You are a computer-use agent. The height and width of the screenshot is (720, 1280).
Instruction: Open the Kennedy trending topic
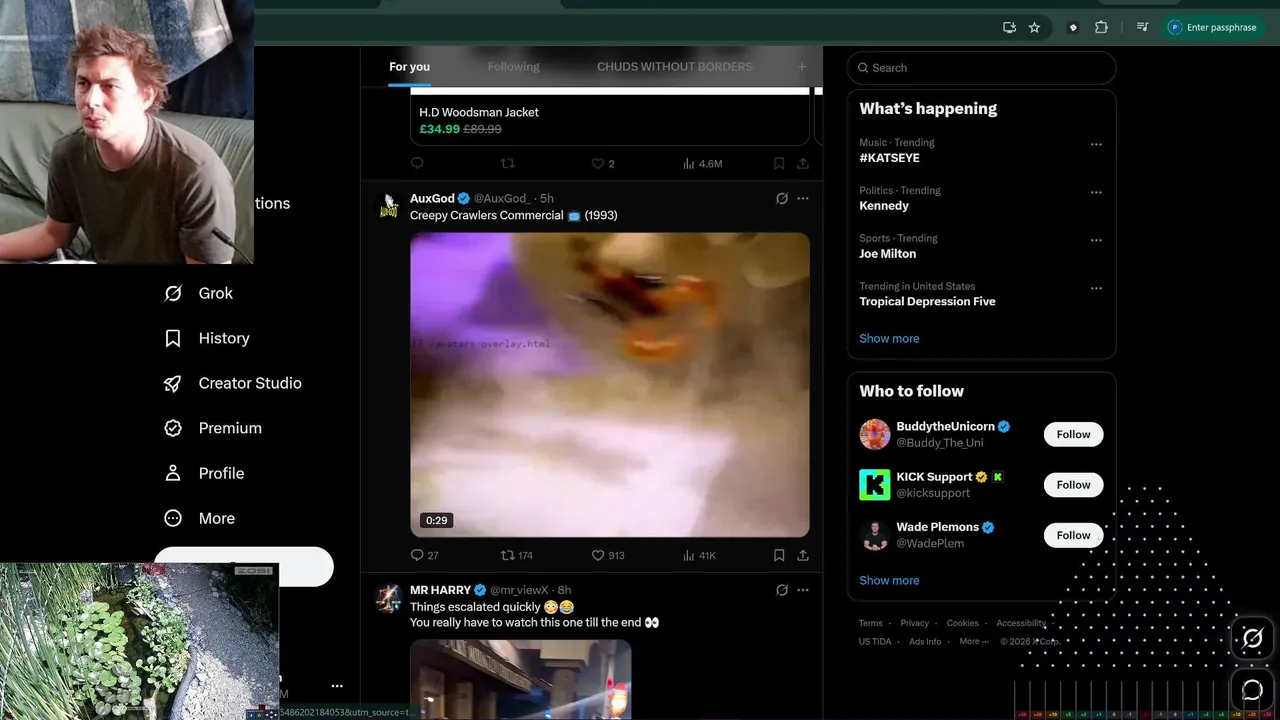884,206
